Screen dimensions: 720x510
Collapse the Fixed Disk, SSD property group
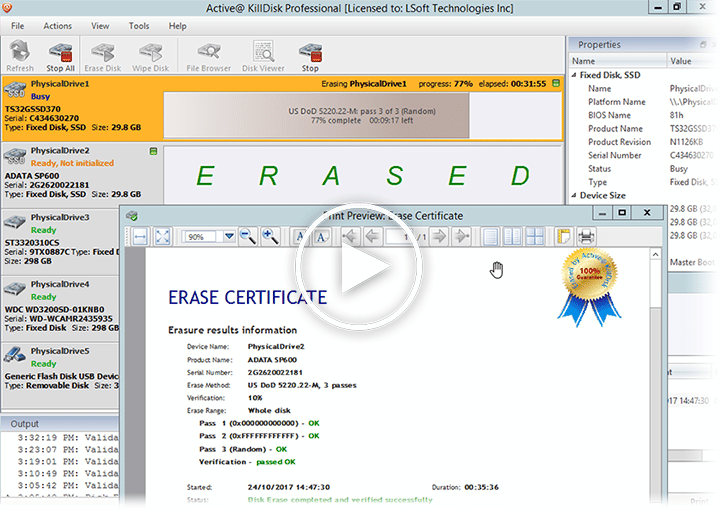(x=575, y=75)
